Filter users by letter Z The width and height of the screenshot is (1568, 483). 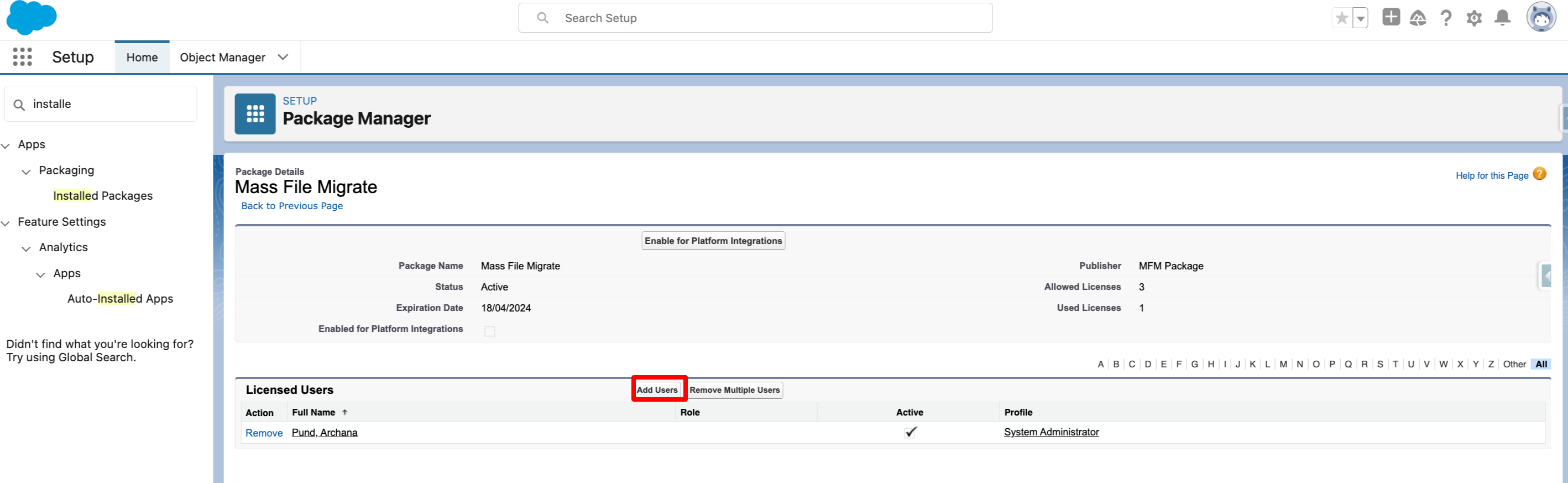click(1491, 364)
